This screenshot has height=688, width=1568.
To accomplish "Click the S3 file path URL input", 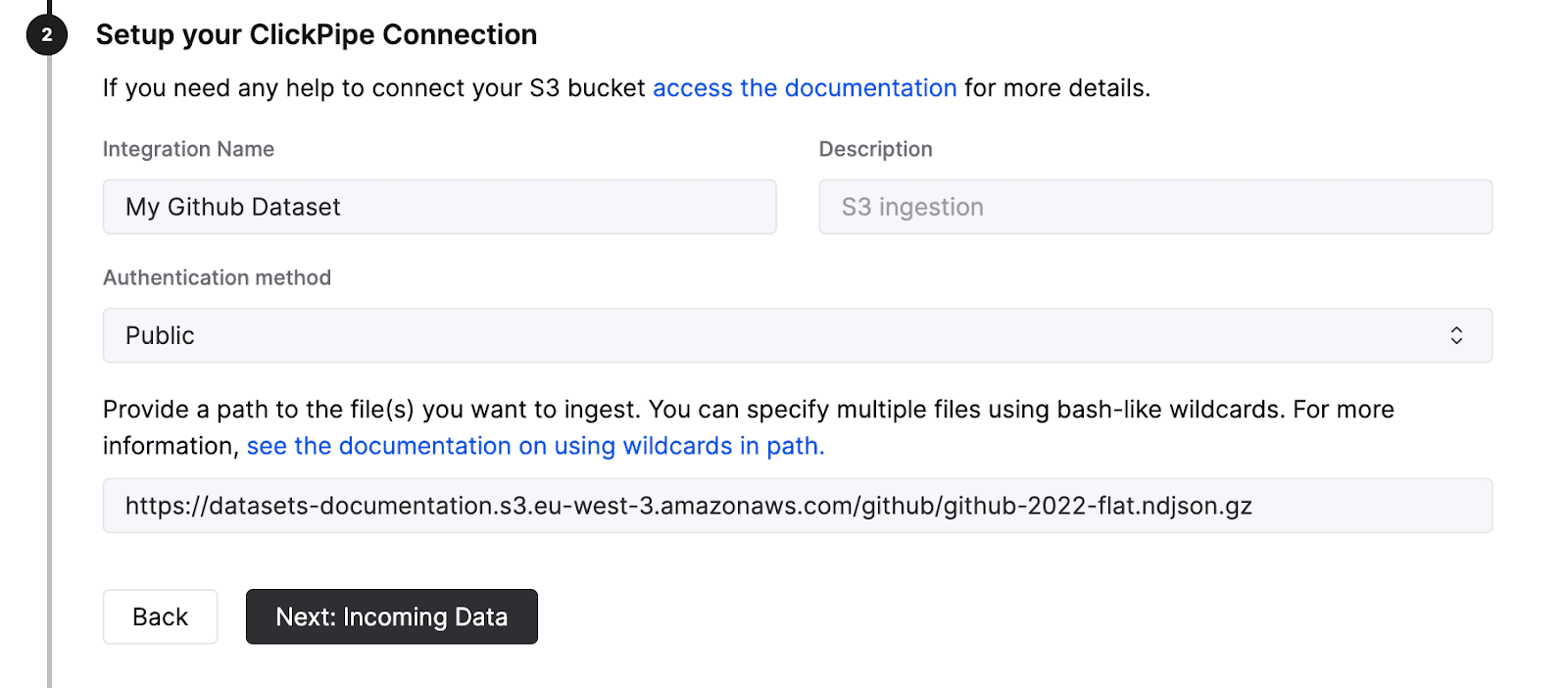I will point(796,506).
